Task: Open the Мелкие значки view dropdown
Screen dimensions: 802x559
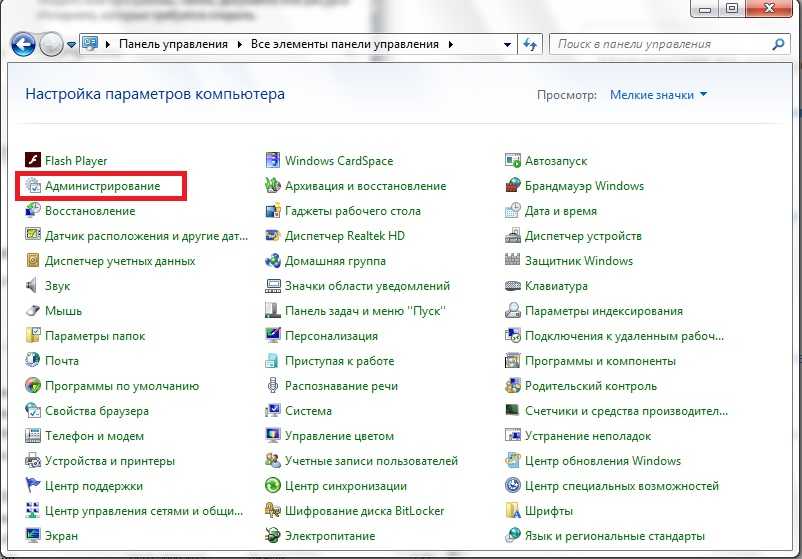Action: coord(658,95)
